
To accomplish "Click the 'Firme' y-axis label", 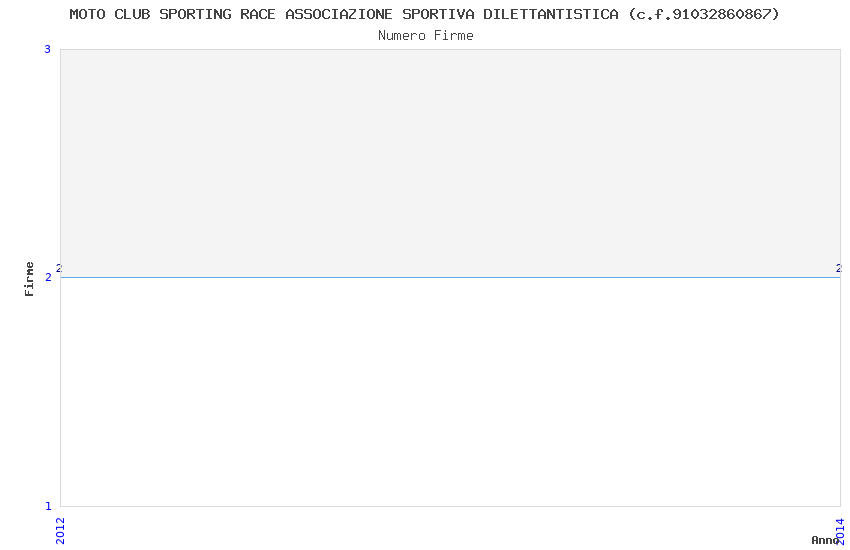I will pyautogui.click(x=29, y=279).
